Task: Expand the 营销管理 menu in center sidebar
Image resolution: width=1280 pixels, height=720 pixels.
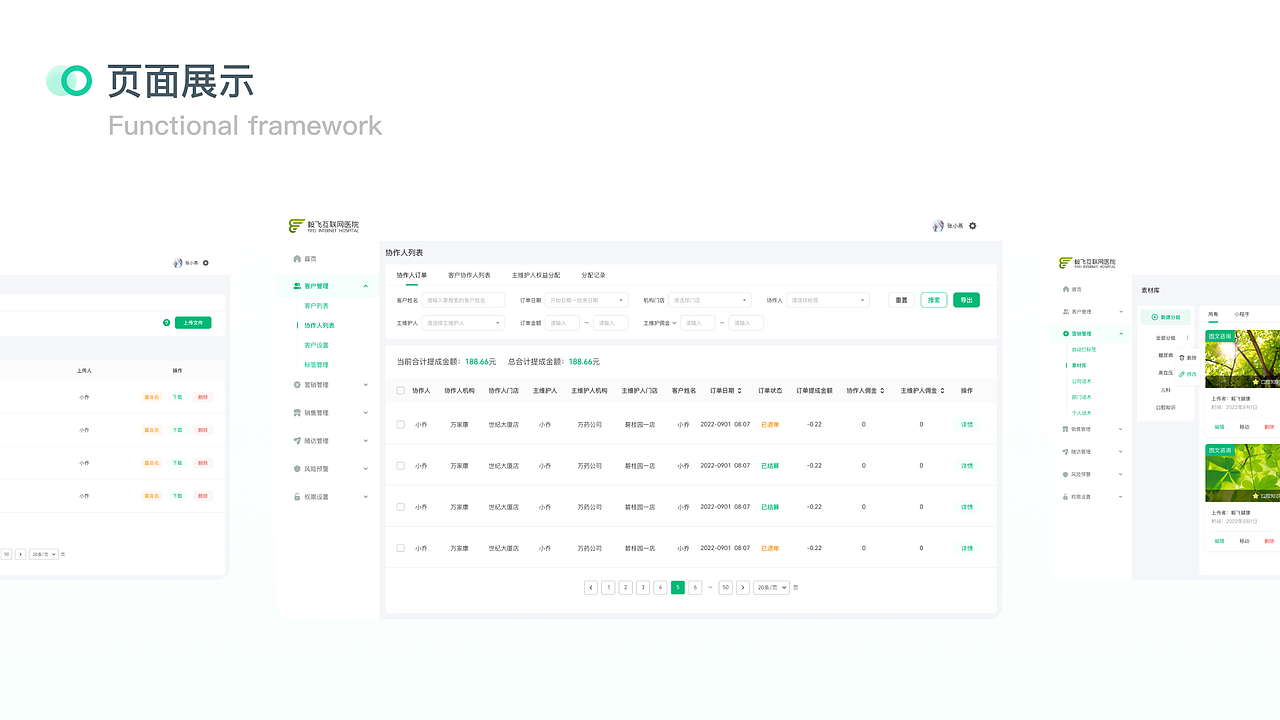Action: [366, 385]
